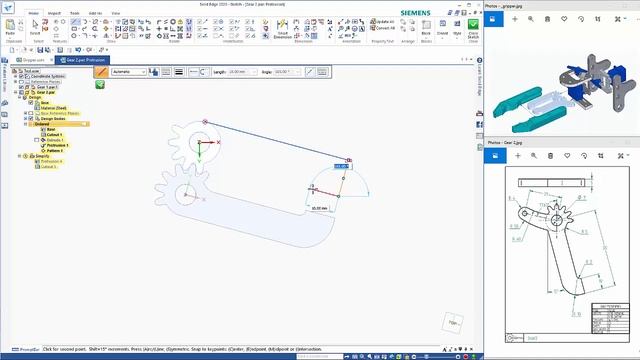
Task: Crop the gripper.jpg photo
Action: point(598,19)
